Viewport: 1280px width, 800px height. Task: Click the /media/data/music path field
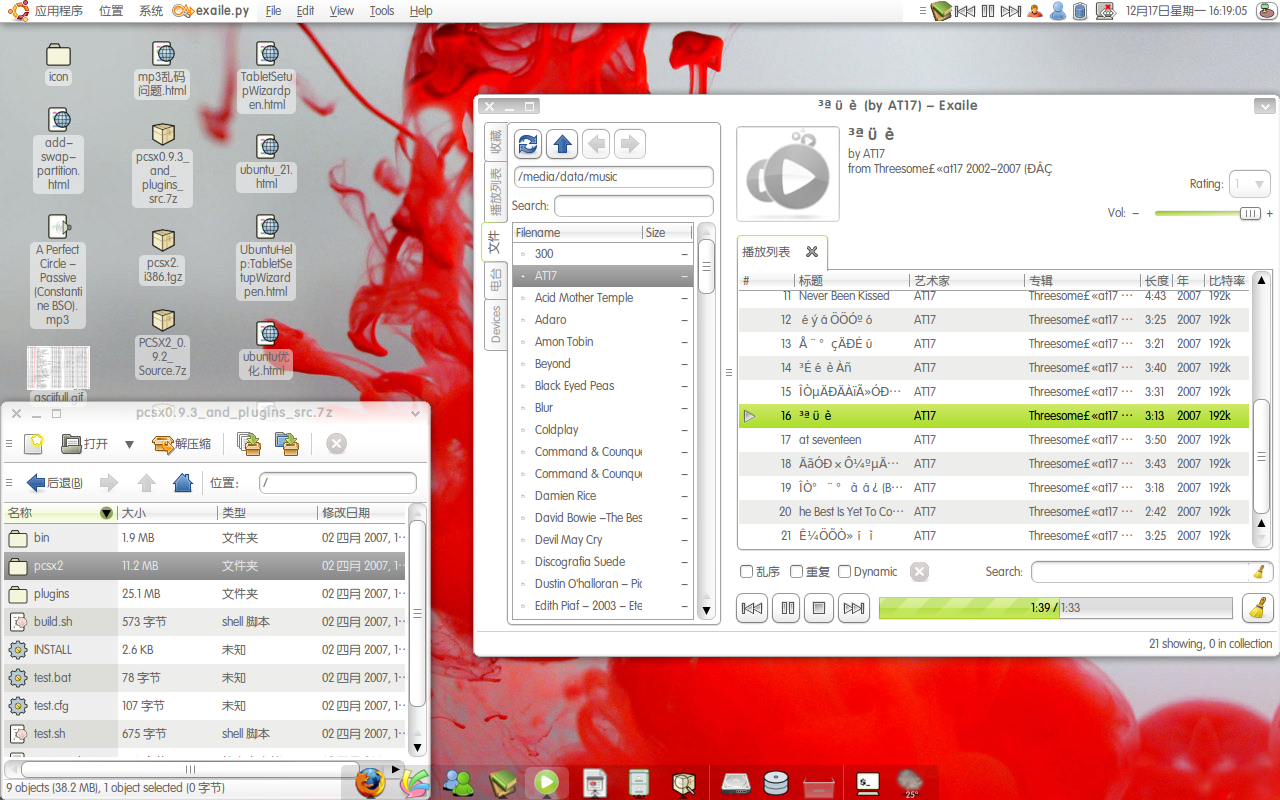[613, 177]
